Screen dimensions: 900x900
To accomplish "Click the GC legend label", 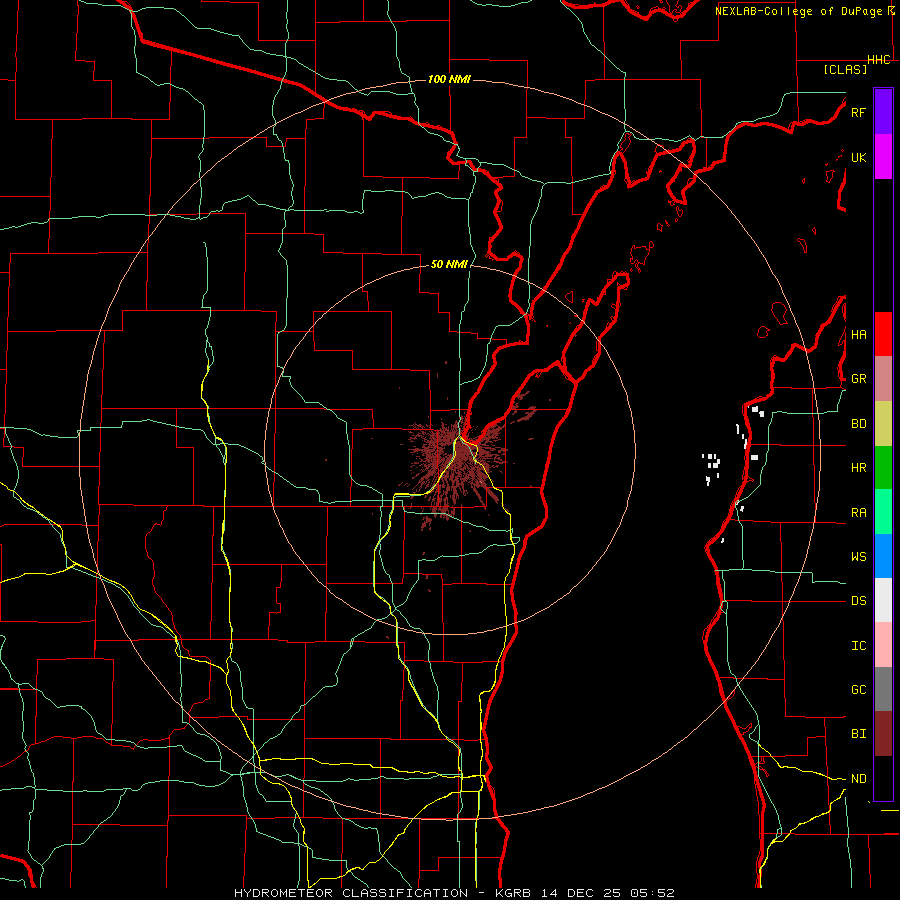I will pos(858,689).
